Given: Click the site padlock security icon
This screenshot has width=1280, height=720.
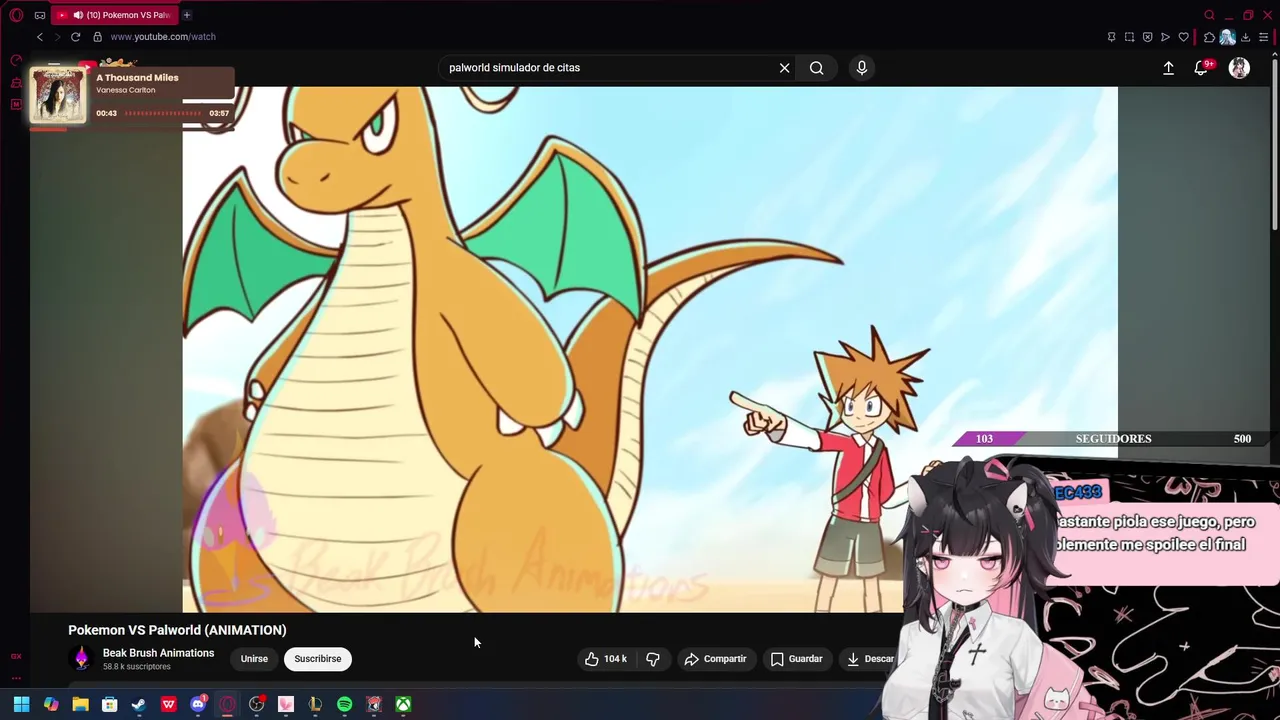Looking at the screenshot, I should [x=97, y=37].
